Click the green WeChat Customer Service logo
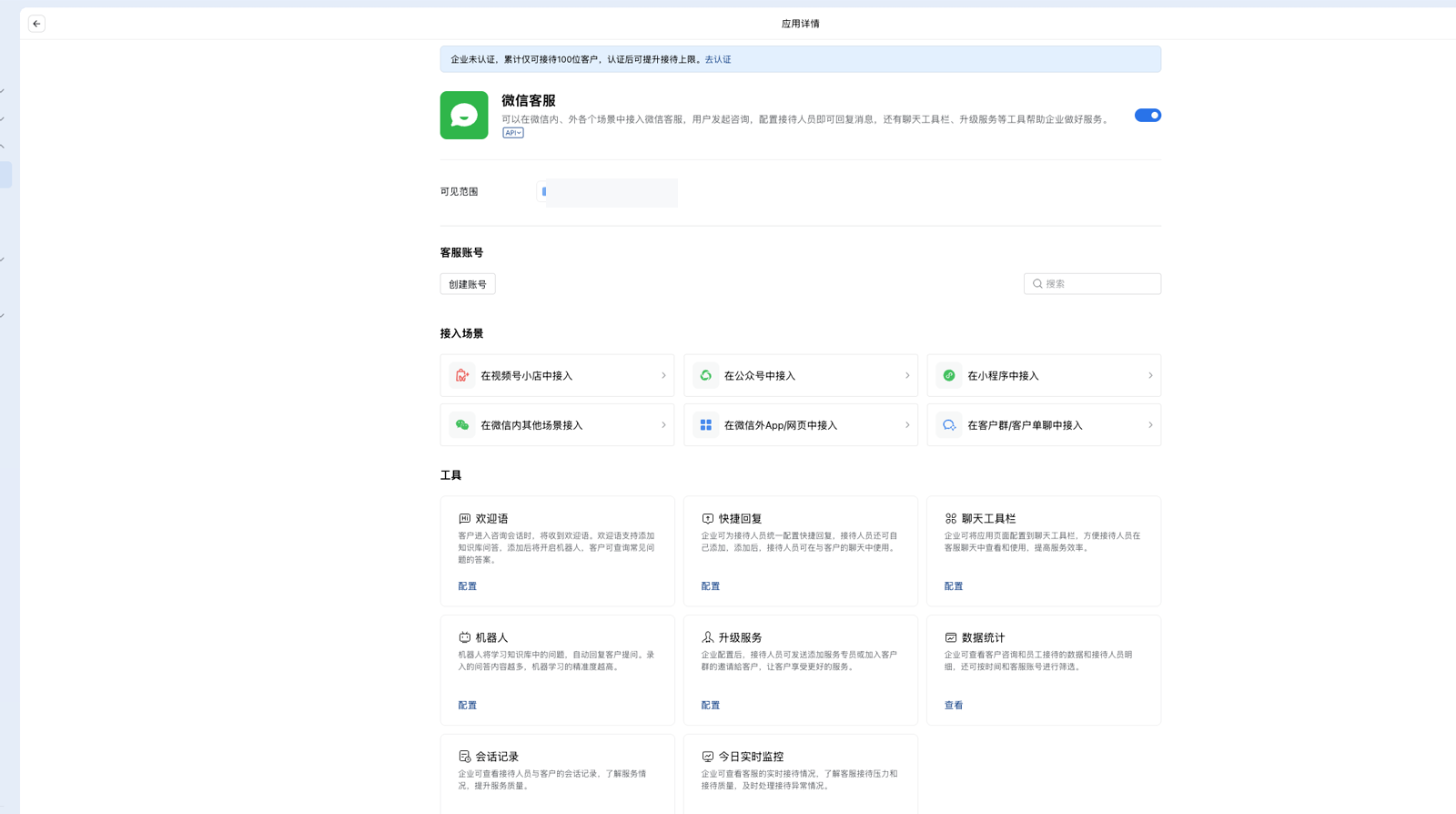Image resolution: width=1456 pixels, height=814 pixels. click(464, 115)
